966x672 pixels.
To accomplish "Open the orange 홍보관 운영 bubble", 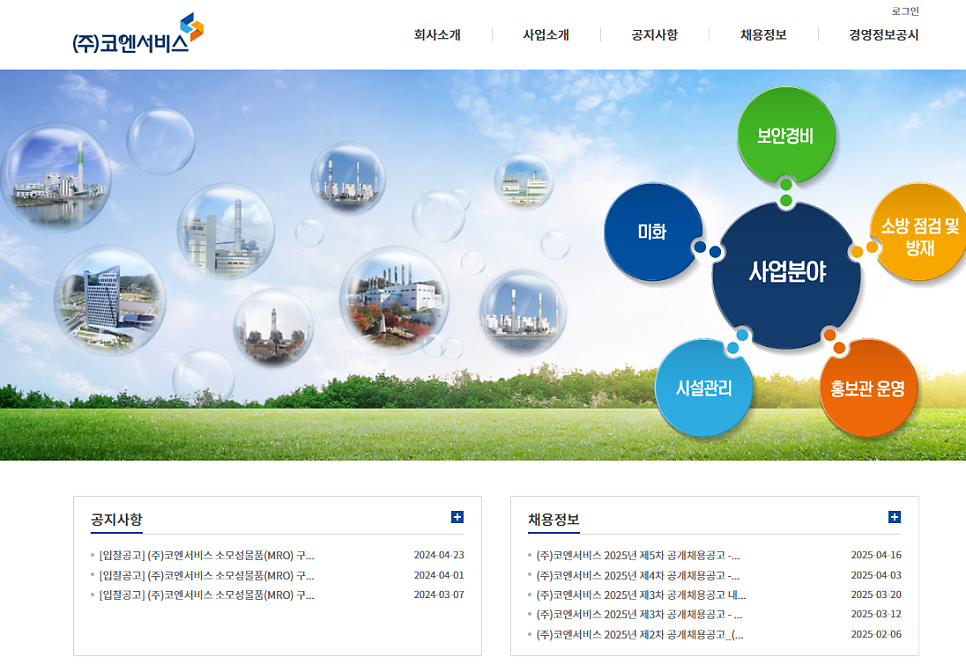I will coord(867,388).
